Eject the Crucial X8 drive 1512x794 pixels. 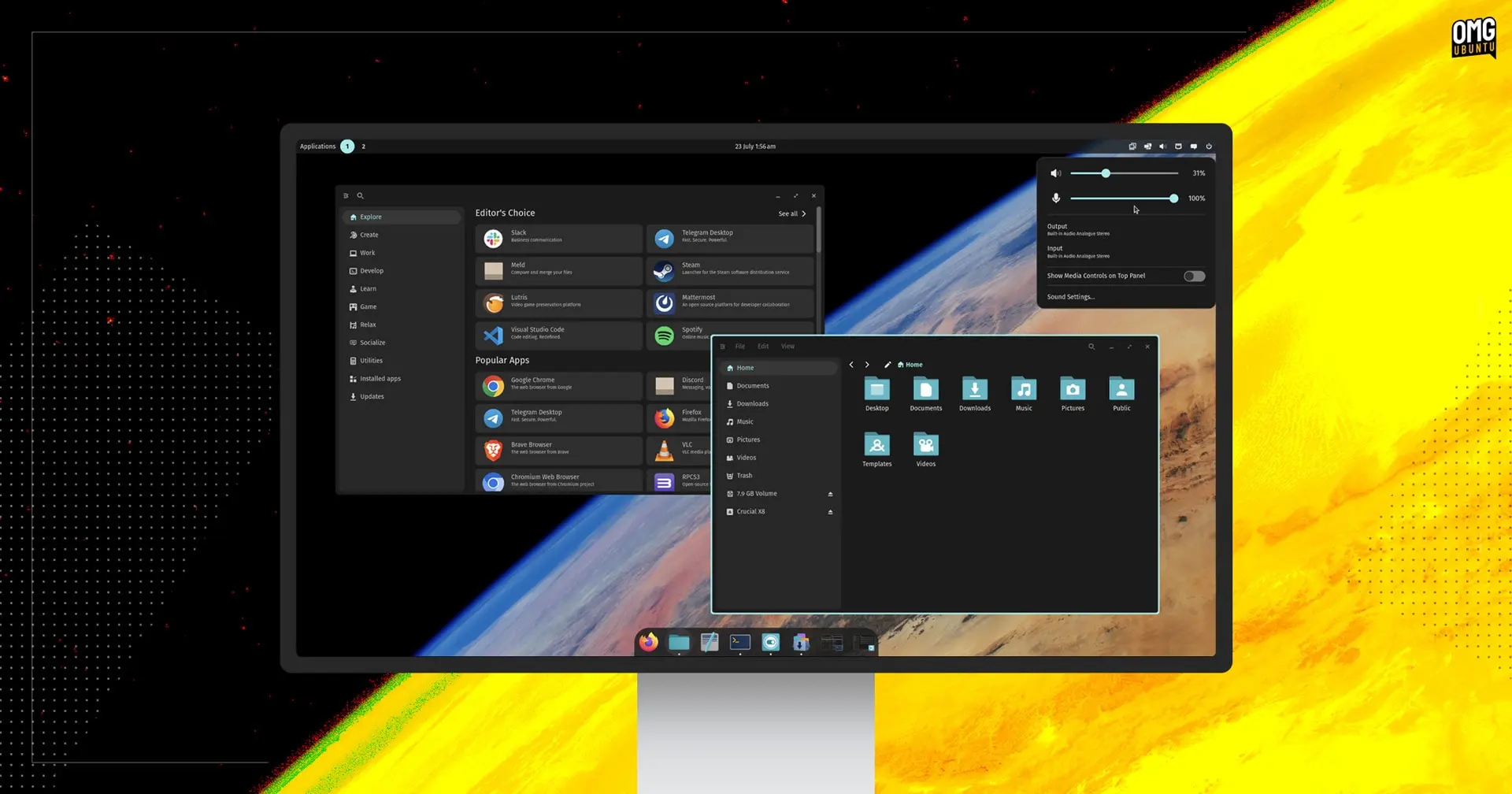[830, 512]
